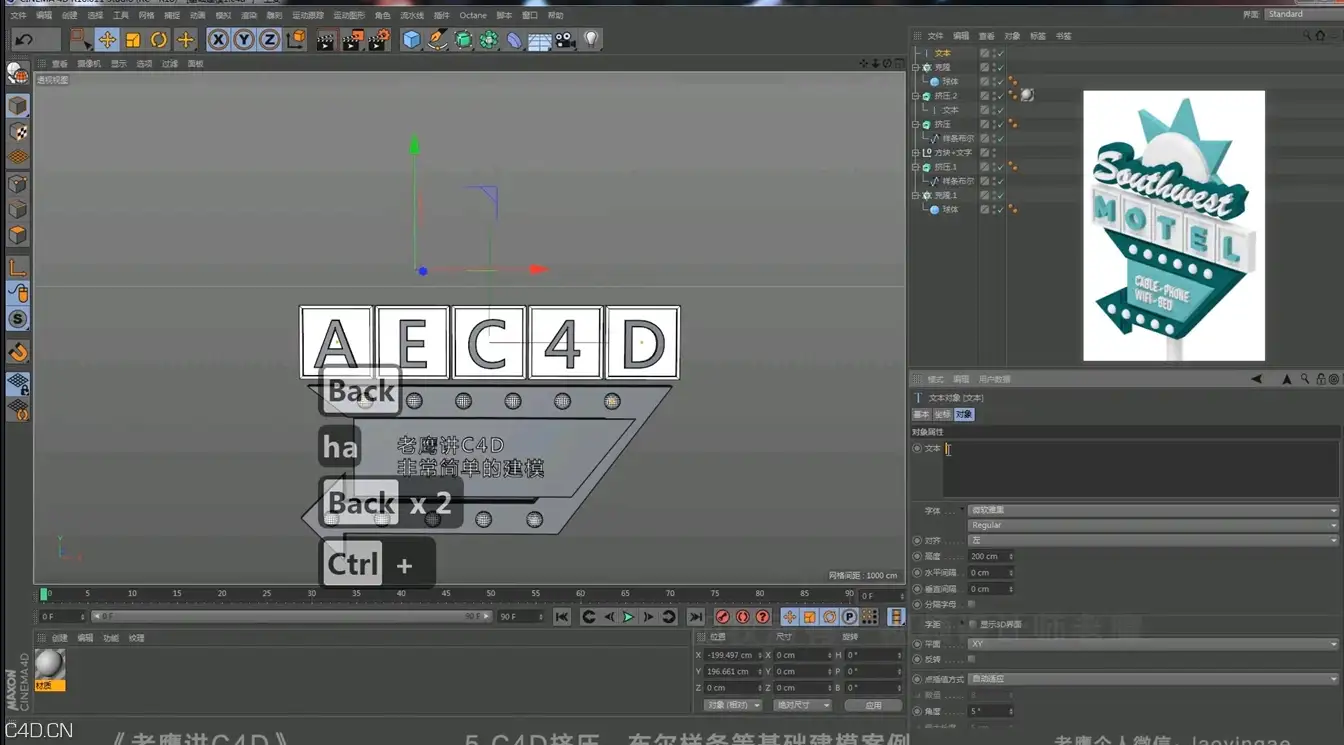Viewport: 1344px width, 745px height.
Task: Click Render View clapperboard icon
Action: (325, 40)
